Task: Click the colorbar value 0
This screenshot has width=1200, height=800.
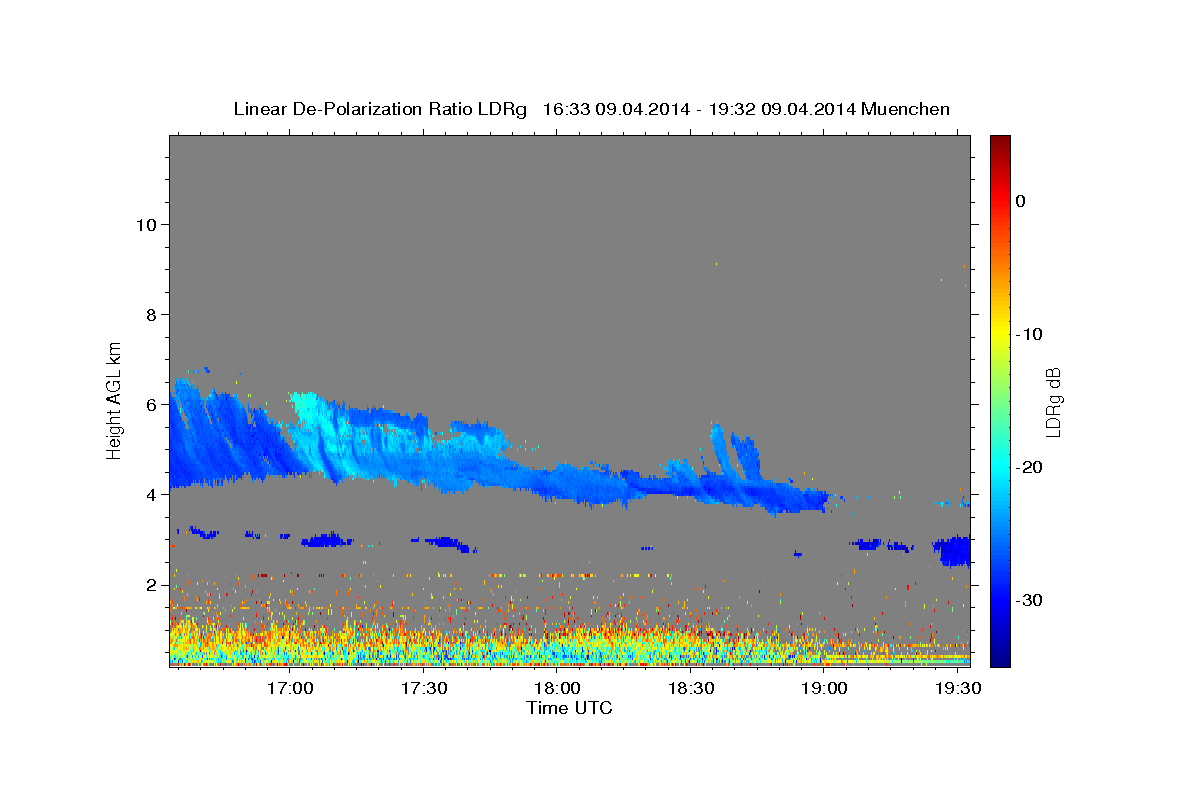Action: click(x=1020, y=201)
